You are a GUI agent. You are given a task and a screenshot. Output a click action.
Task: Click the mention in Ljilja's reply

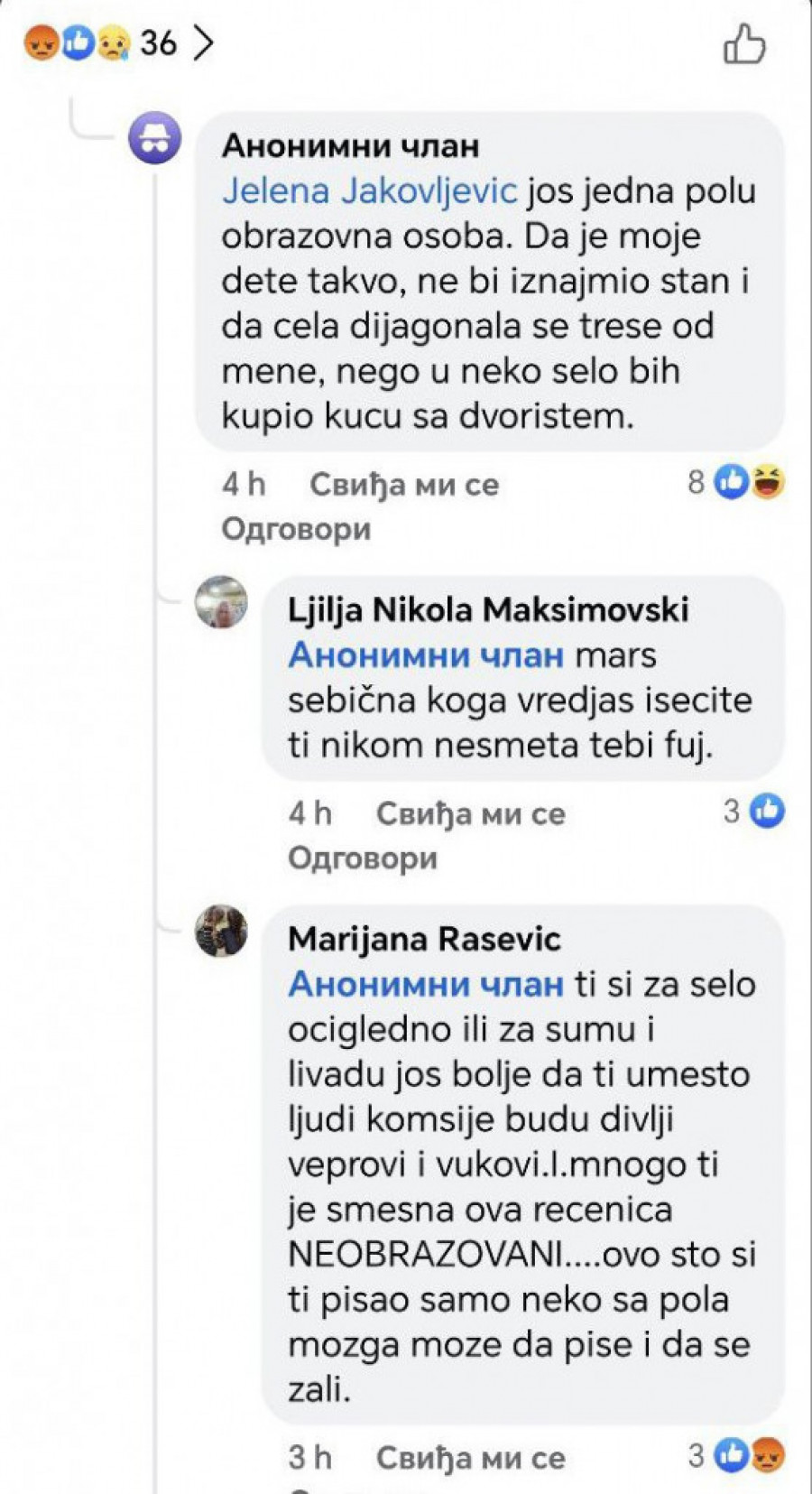click(x=426, y=655)
